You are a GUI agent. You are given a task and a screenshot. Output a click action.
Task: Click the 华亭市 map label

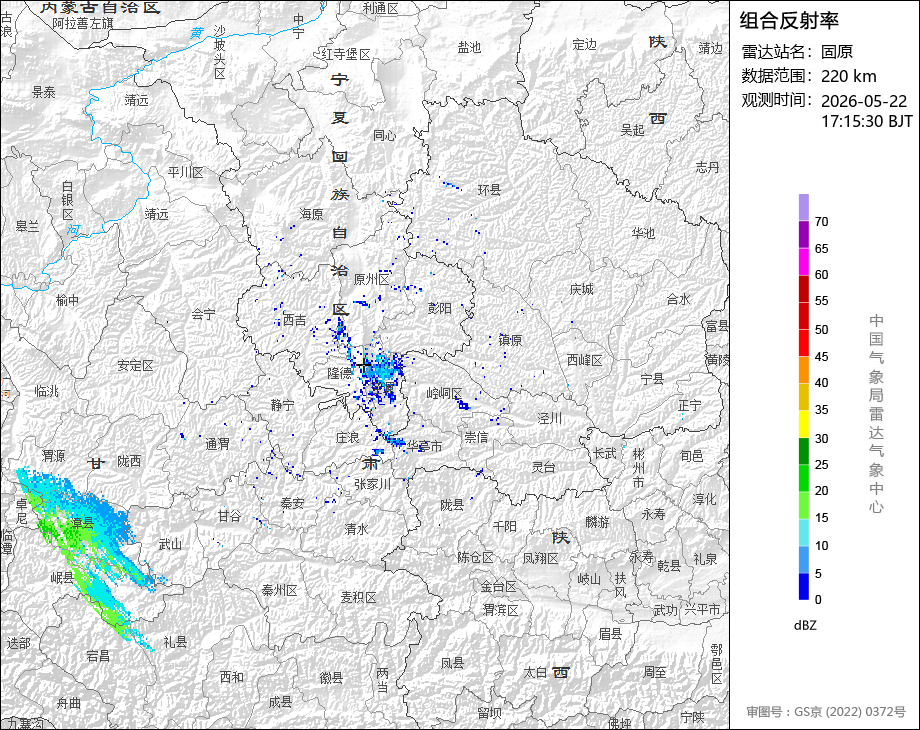(x=425, y=447)
